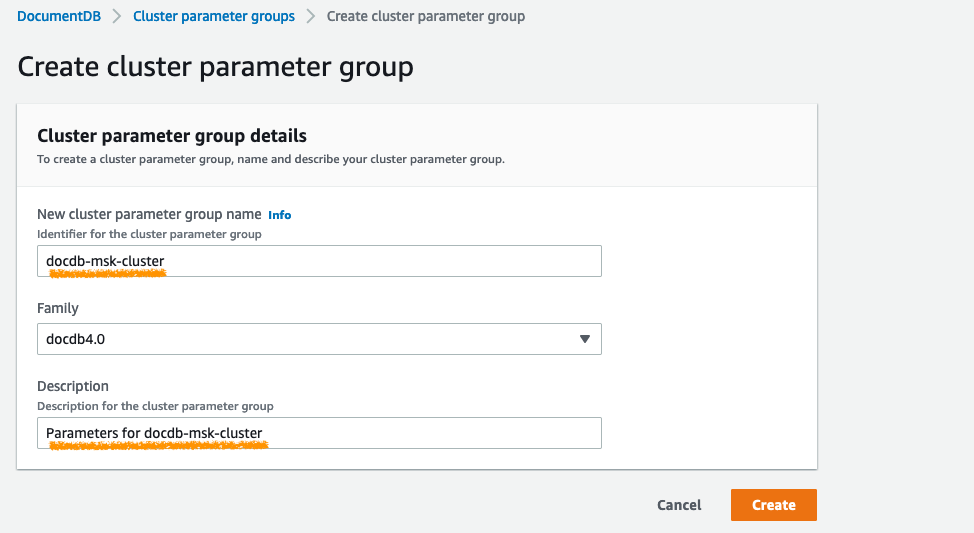The height and width of the screenshot is (533, 974).
Task: Focus the new cluster parameter group name field
Action: click(319, 261)
